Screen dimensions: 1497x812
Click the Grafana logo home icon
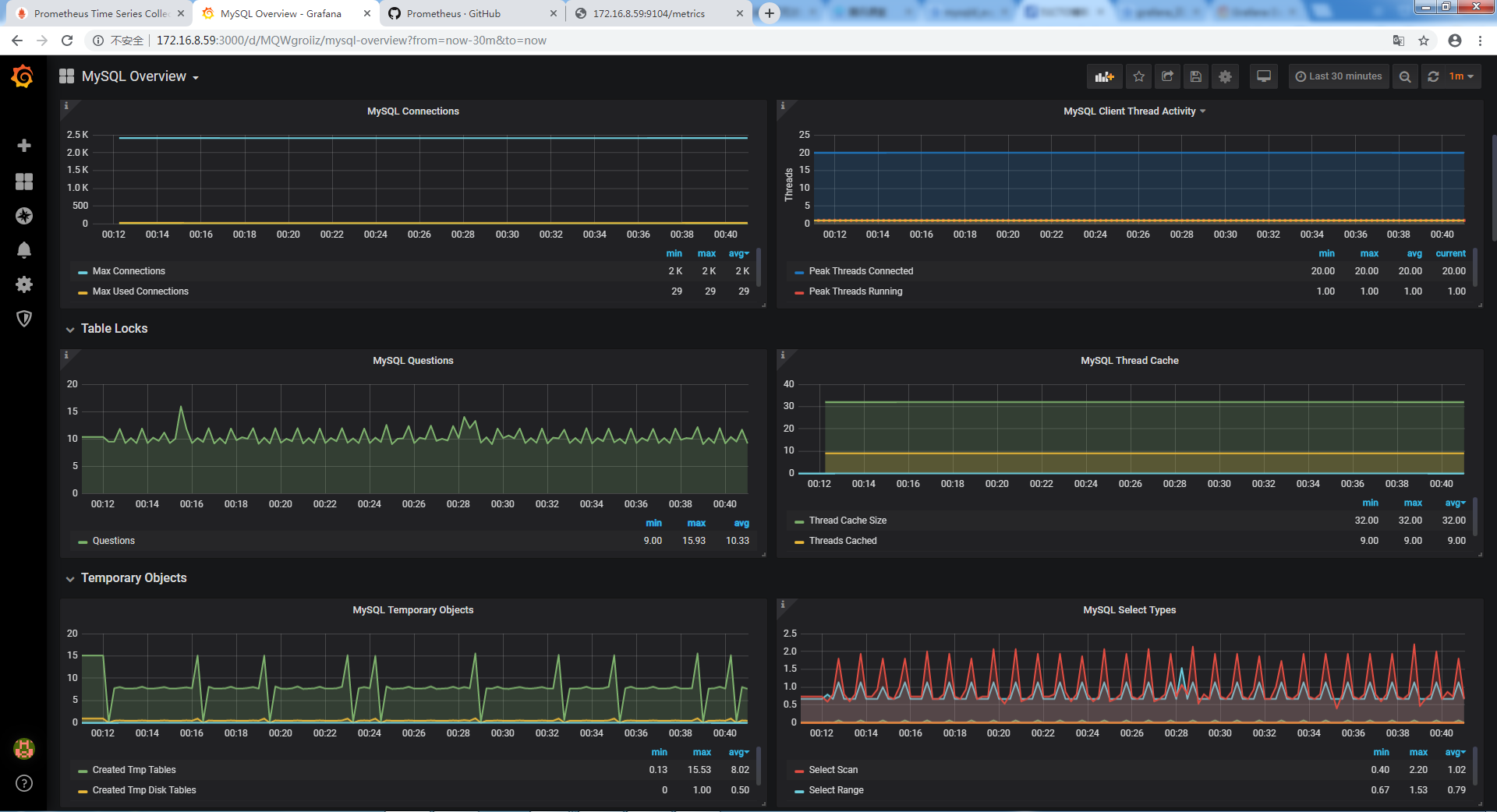(23, 76)
